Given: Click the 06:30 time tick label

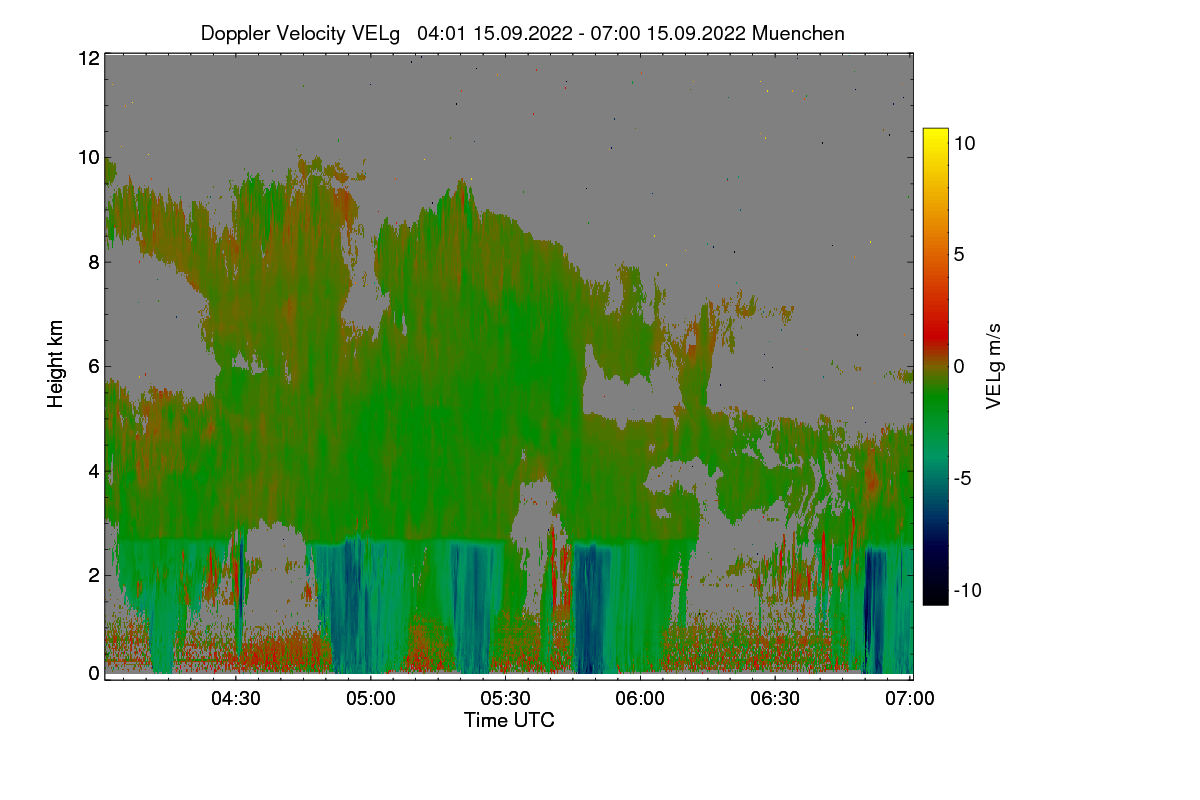Looking at the screenshot, I should (775, 699).
